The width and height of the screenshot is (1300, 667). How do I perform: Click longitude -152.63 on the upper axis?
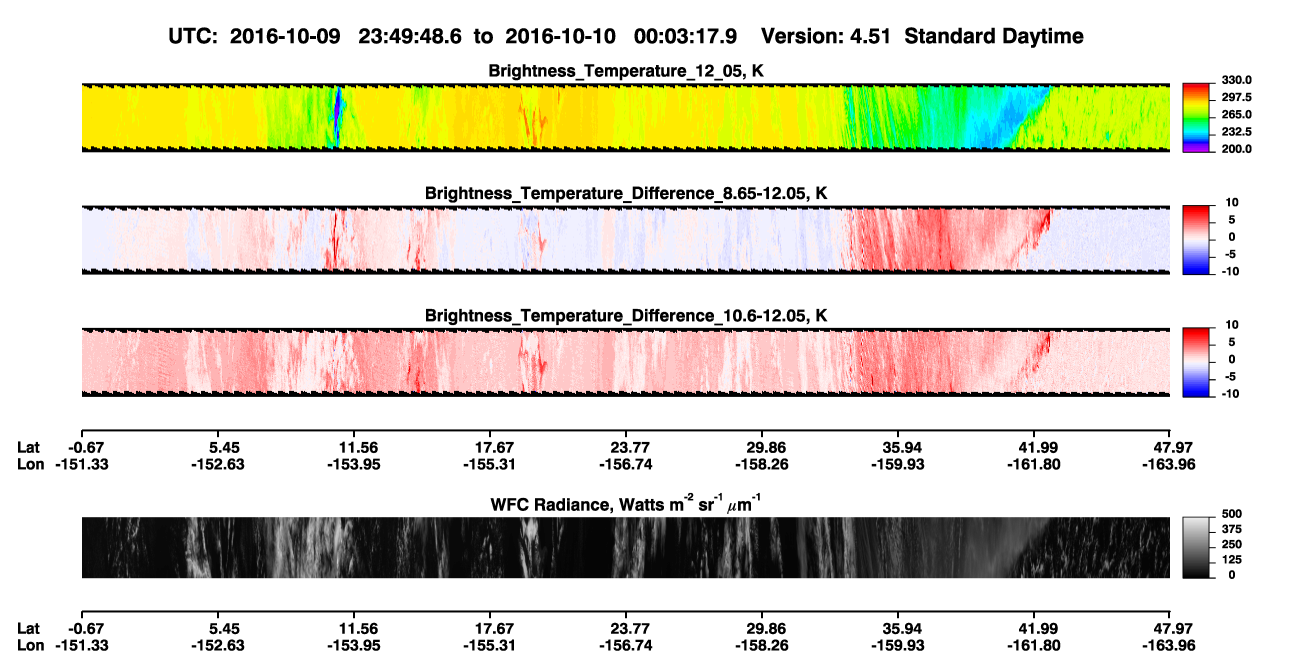point(219,464)
